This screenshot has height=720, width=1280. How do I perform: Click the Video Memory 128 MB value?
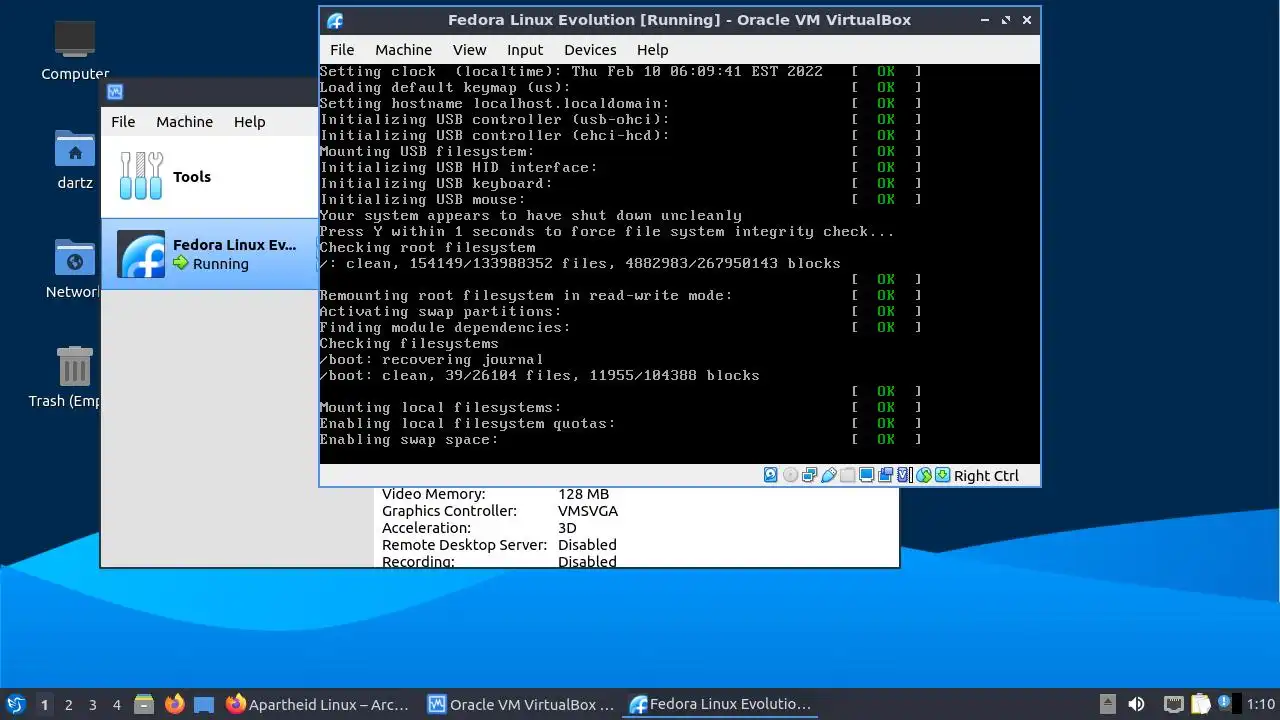pyautogui.click(x=583, y=494)
